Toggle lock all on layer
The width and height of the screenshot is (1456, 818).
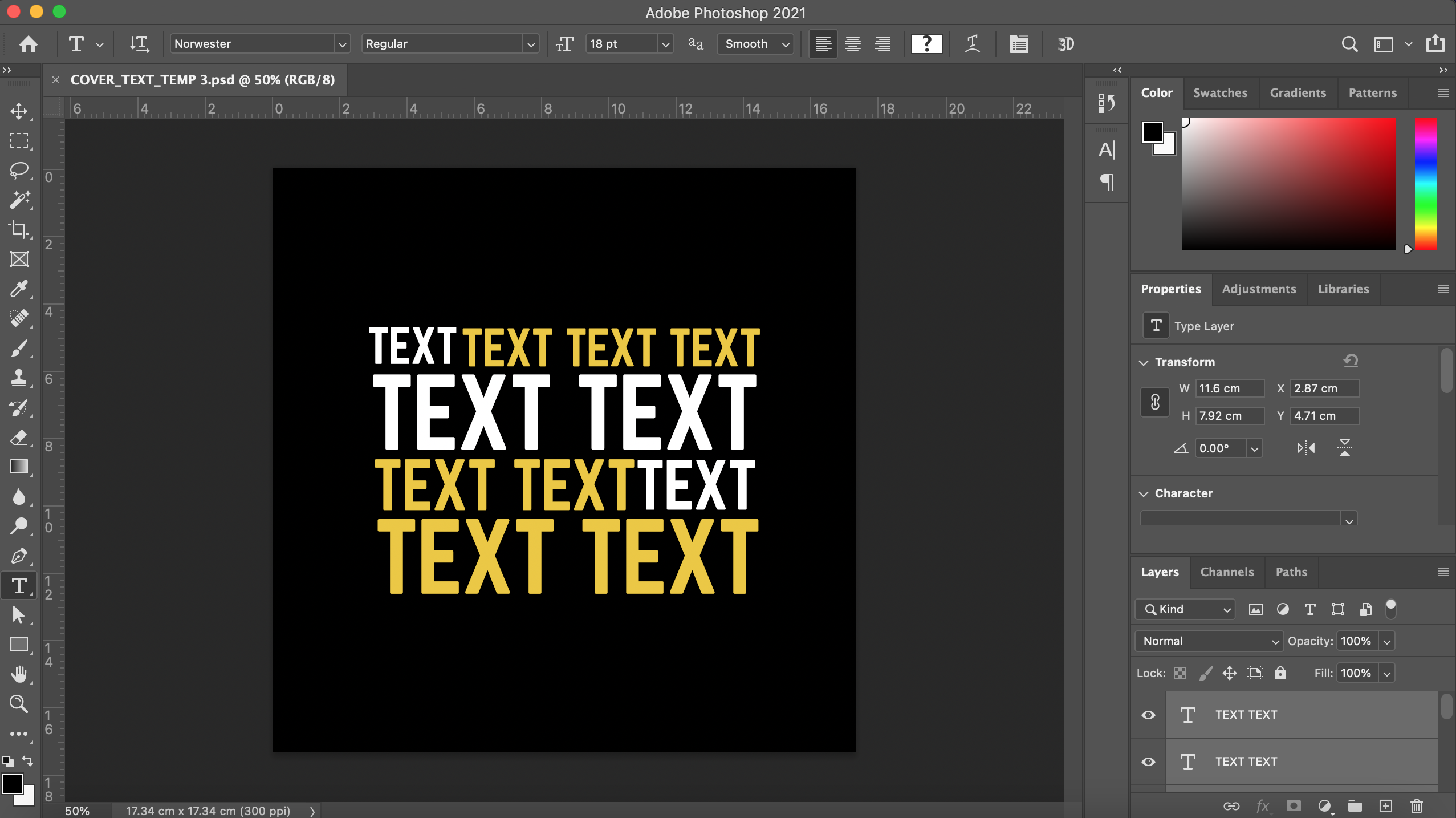[x=1280, y=673]
